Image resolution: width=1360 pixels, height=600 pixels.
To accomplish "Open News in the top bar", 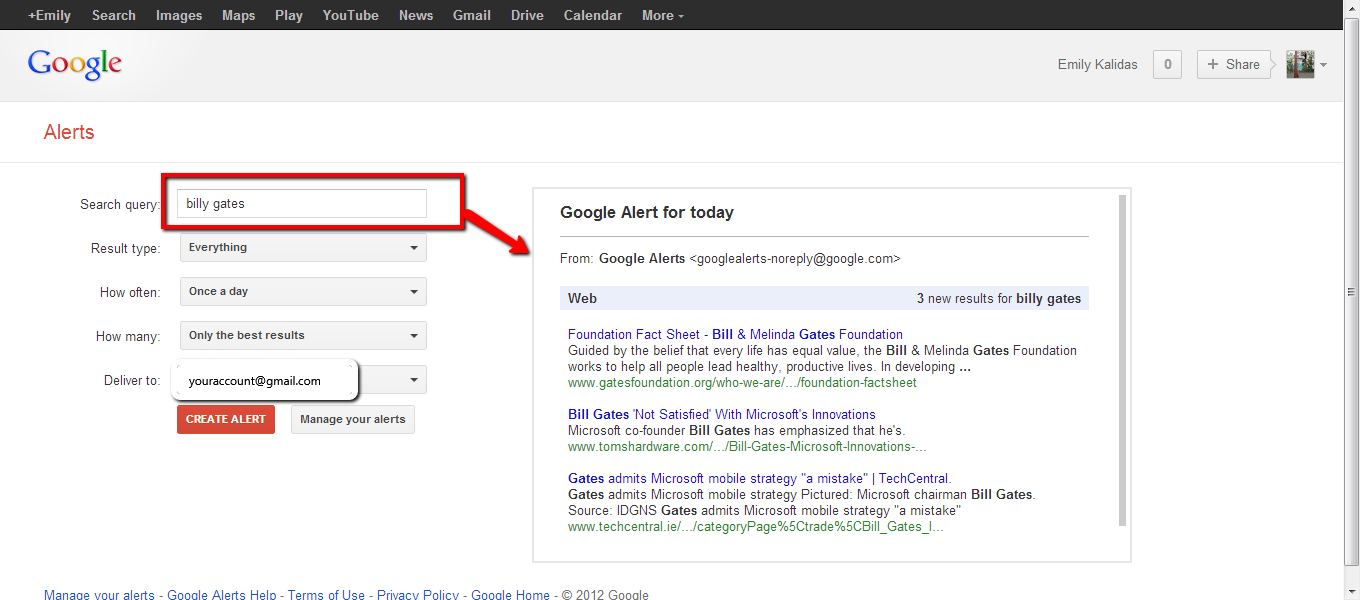I will pyautogui.click(x=416, y=15).
